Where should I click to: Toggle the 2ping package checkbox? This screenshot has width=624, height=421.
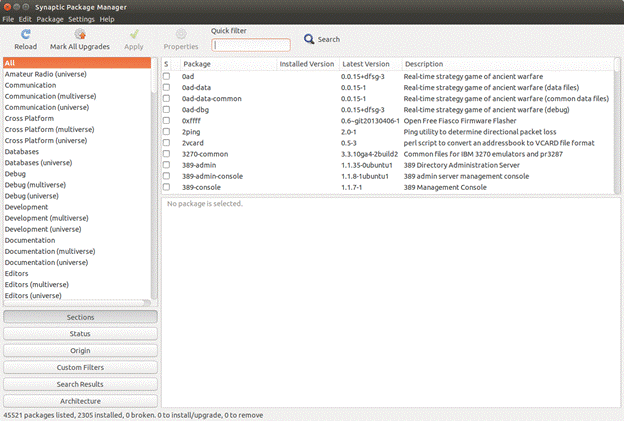click(166, 132)
